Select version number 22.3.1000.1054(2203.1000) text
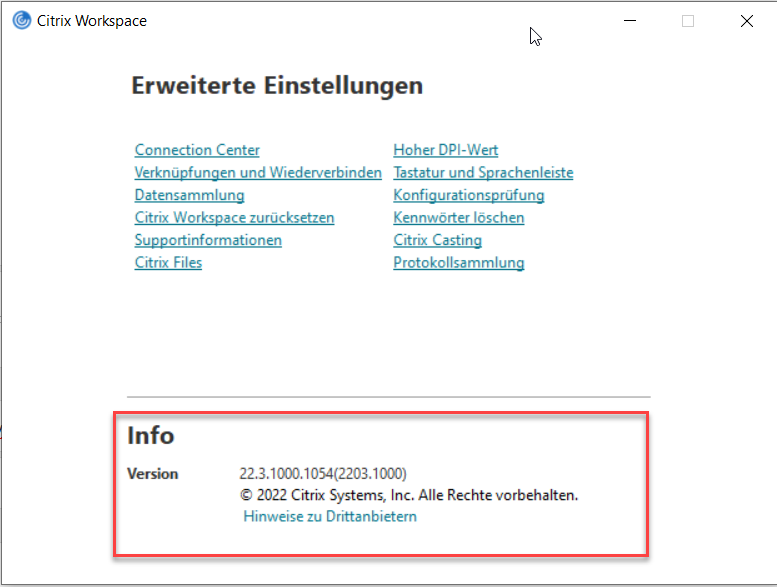Viewport: 777px width, 587px height. [323, 474]
